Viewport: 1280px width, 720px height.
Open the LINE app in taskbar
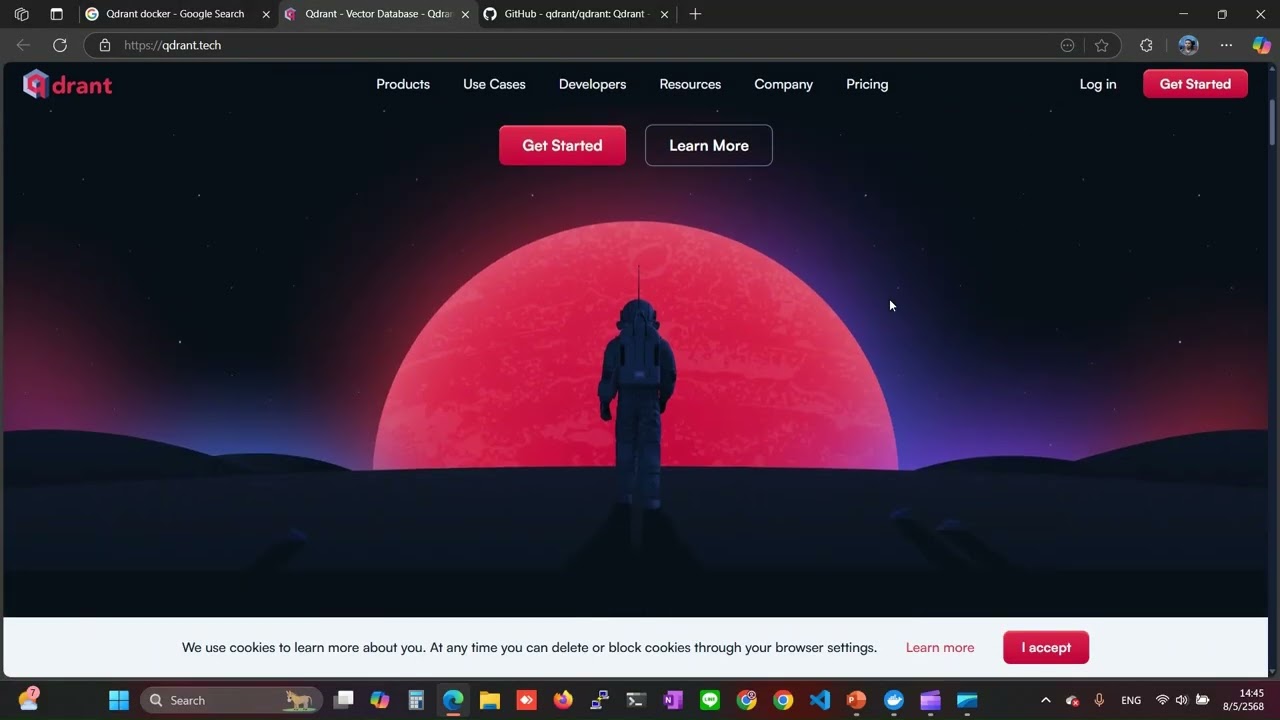click(x=710, y=700)
